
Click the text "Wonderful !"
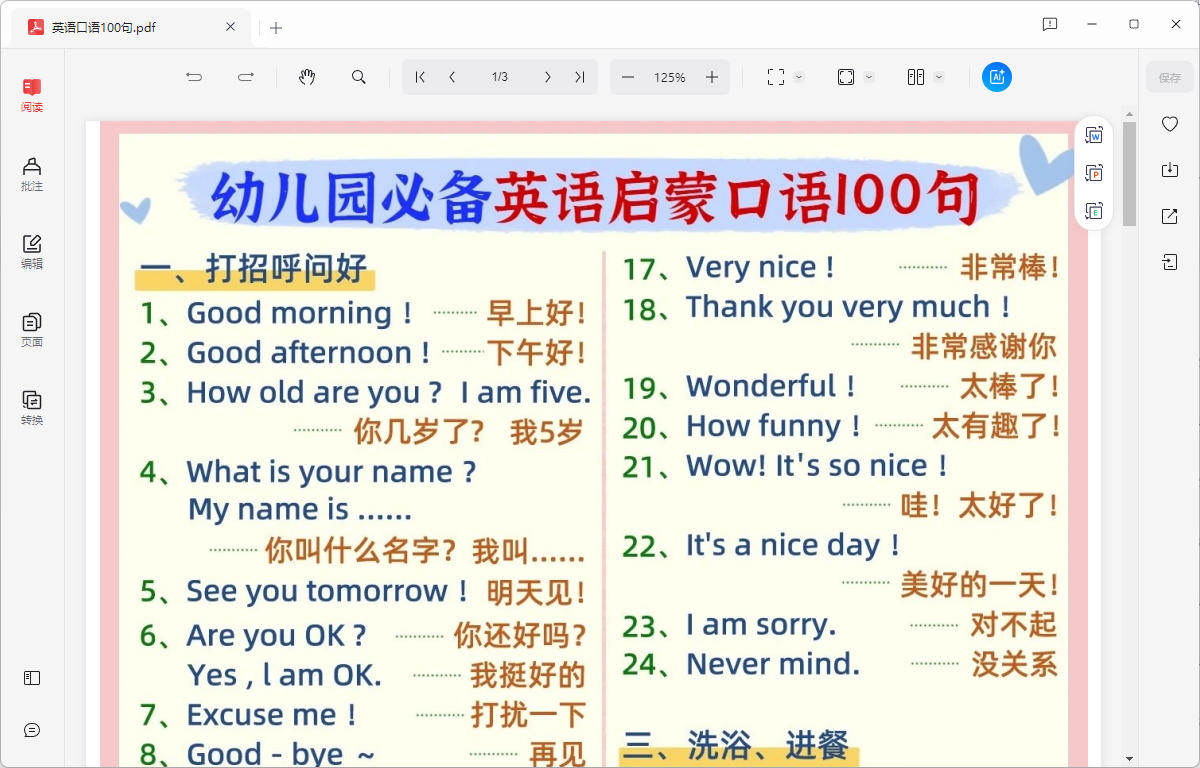(x=772, y=386)
